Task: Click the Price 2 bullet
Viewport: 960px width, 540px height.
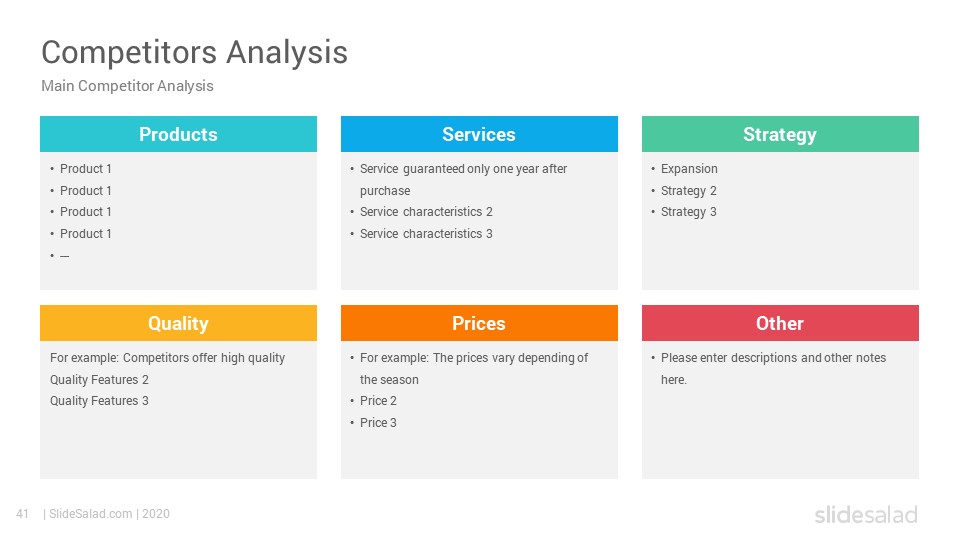Action: click(378, 401)
